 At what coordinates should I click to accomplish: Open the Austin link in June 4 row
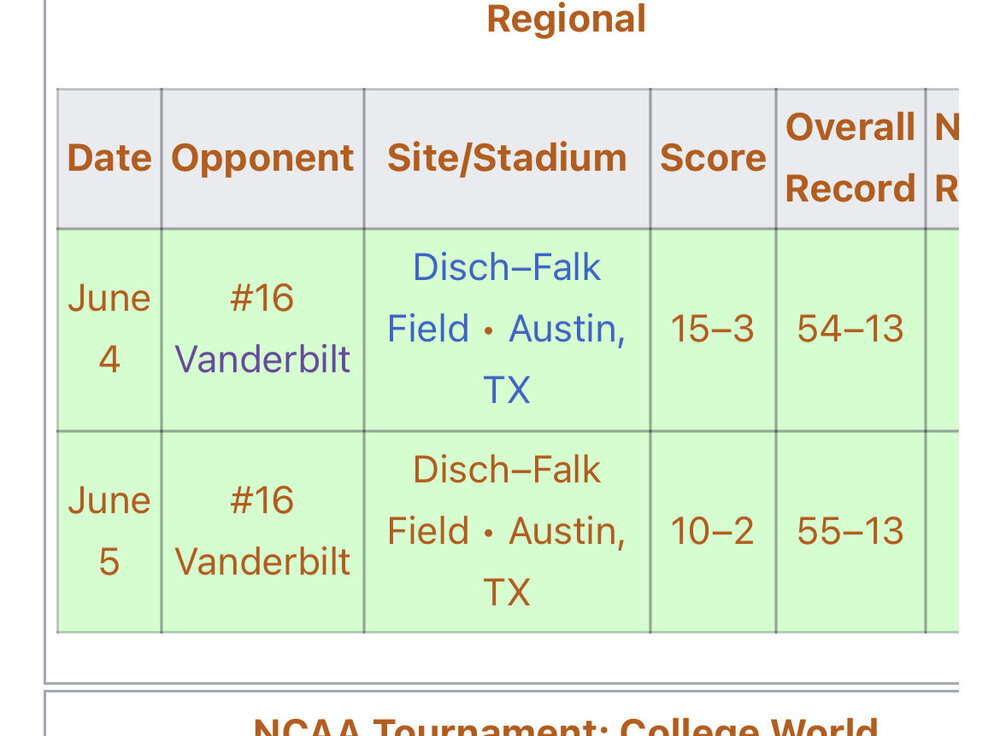point(566,329)
